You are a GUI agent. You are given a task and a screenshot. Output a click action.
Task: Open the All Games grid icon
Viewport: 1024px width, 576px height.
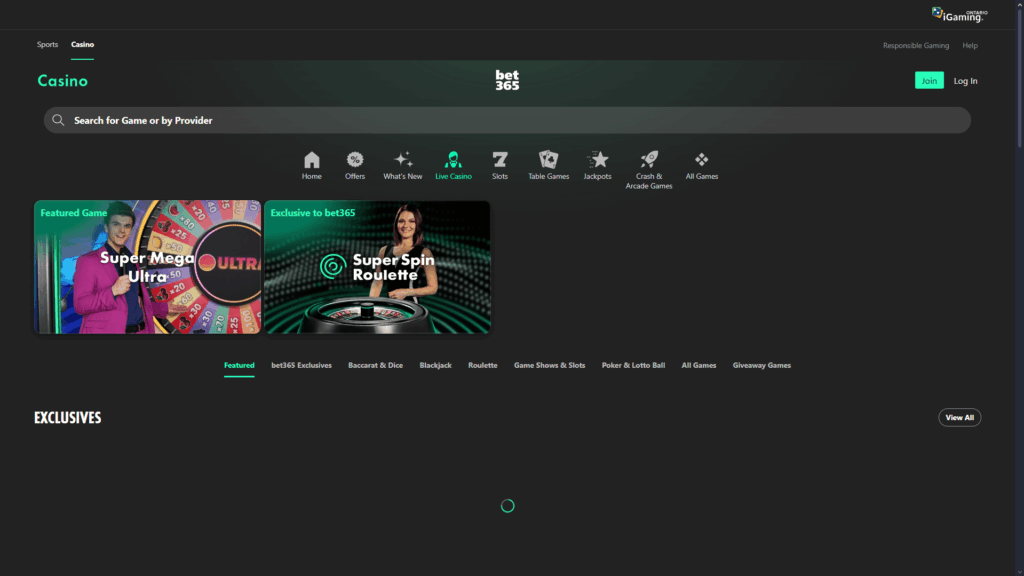click(701, 161)
